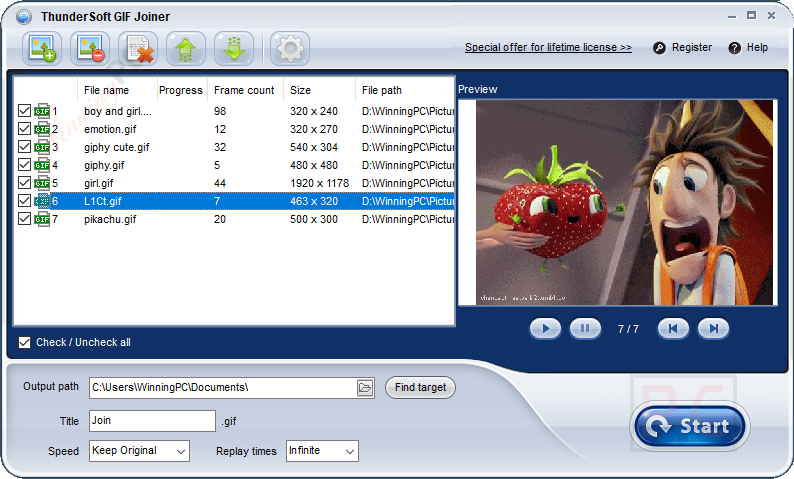Uncheck the giphy cute.gif checkbox
The width and height of the screenshot is (794, 479).
[24, 146]
